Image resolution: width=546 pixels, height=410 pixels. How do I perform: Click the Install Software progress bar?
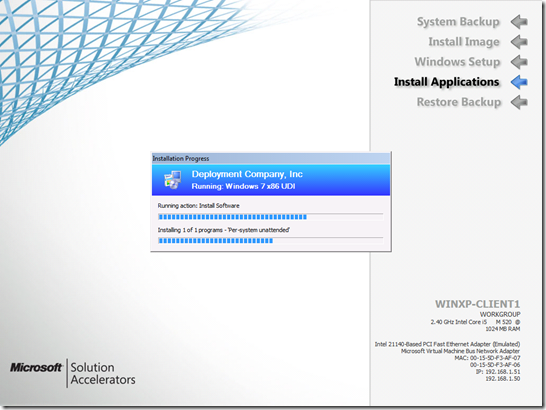(271, 217)
